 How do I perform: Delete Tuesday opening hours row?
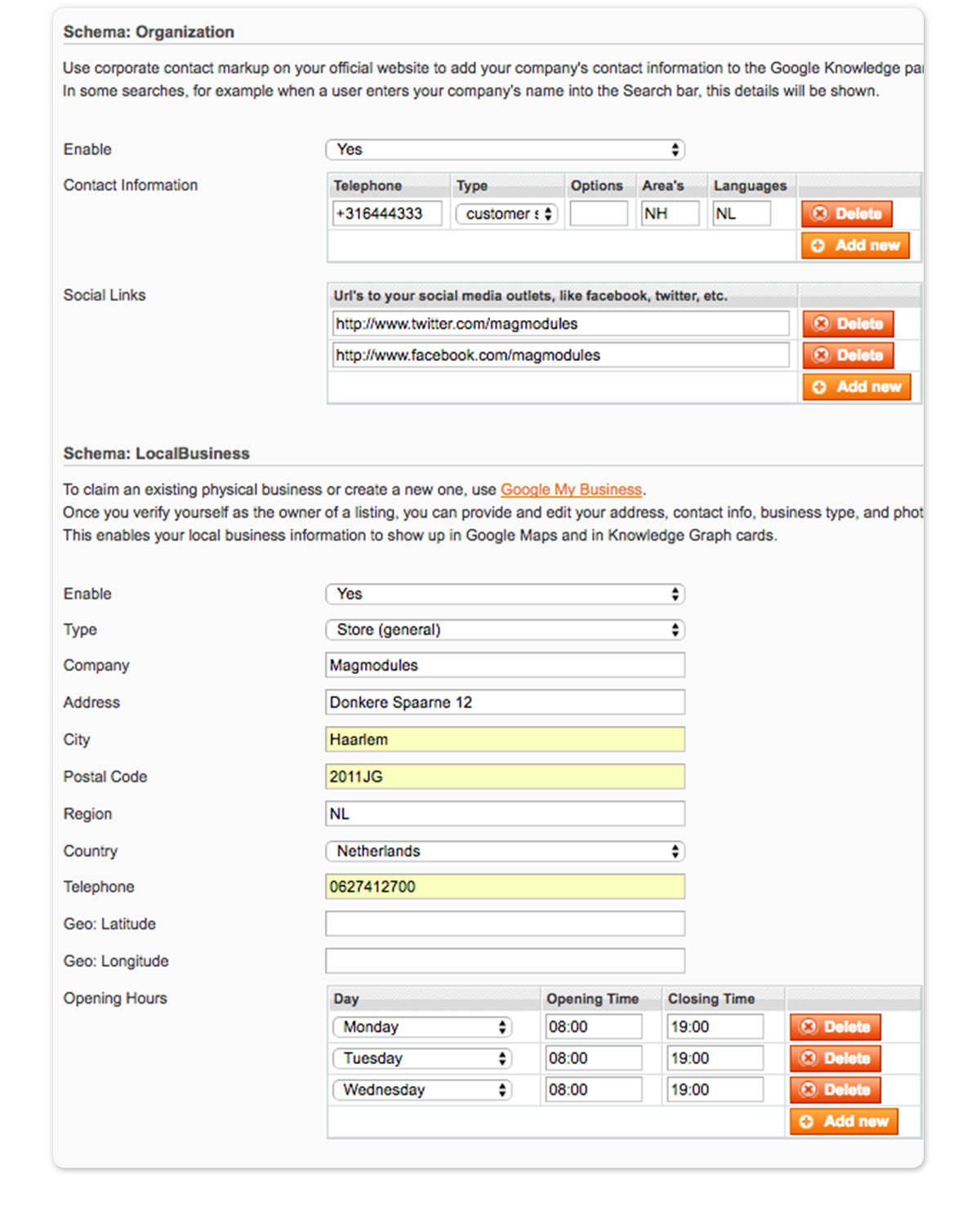click(x=835, y=1058)
